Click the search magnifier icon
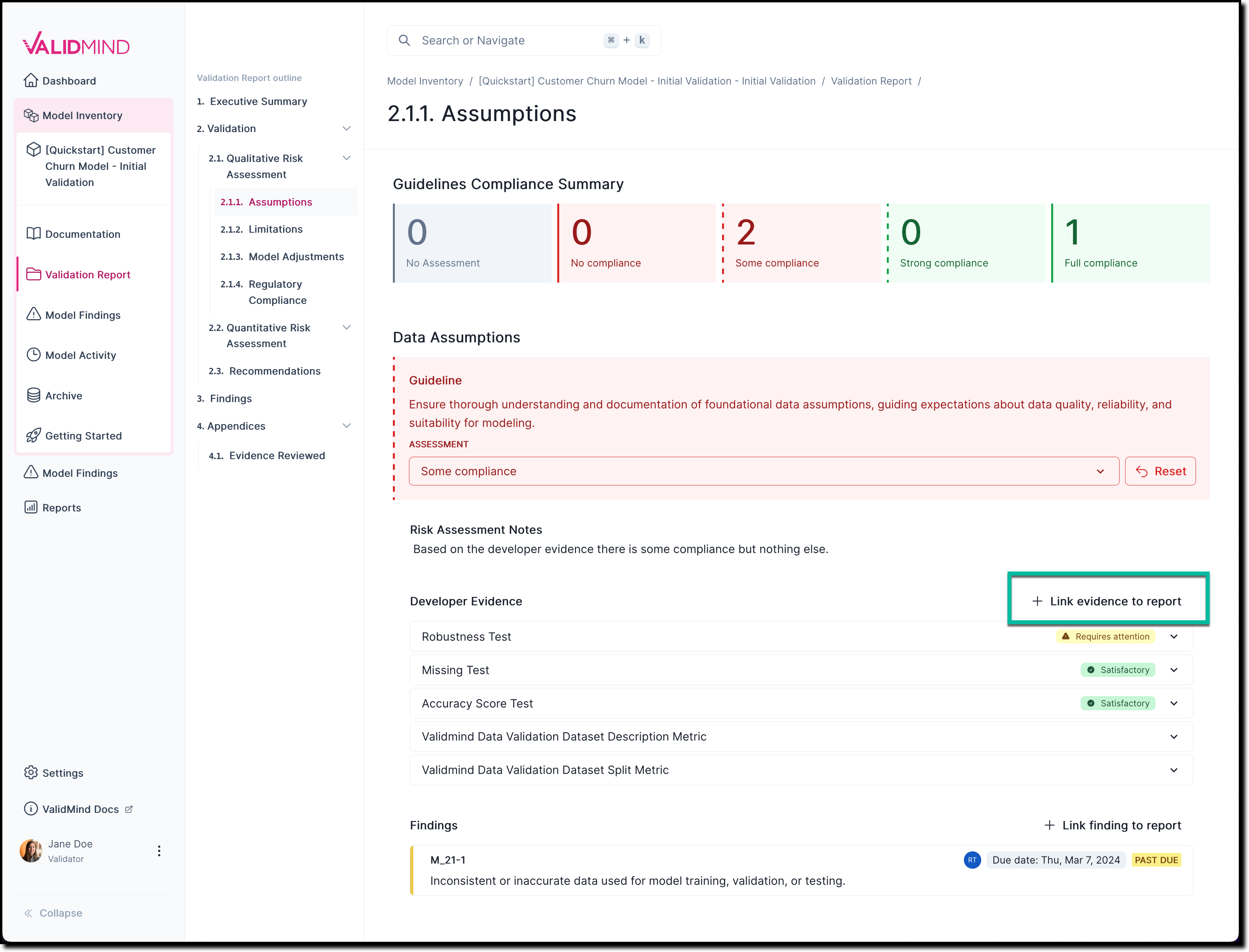This screenshot has width=1249, height=952. tap(405, 40)
